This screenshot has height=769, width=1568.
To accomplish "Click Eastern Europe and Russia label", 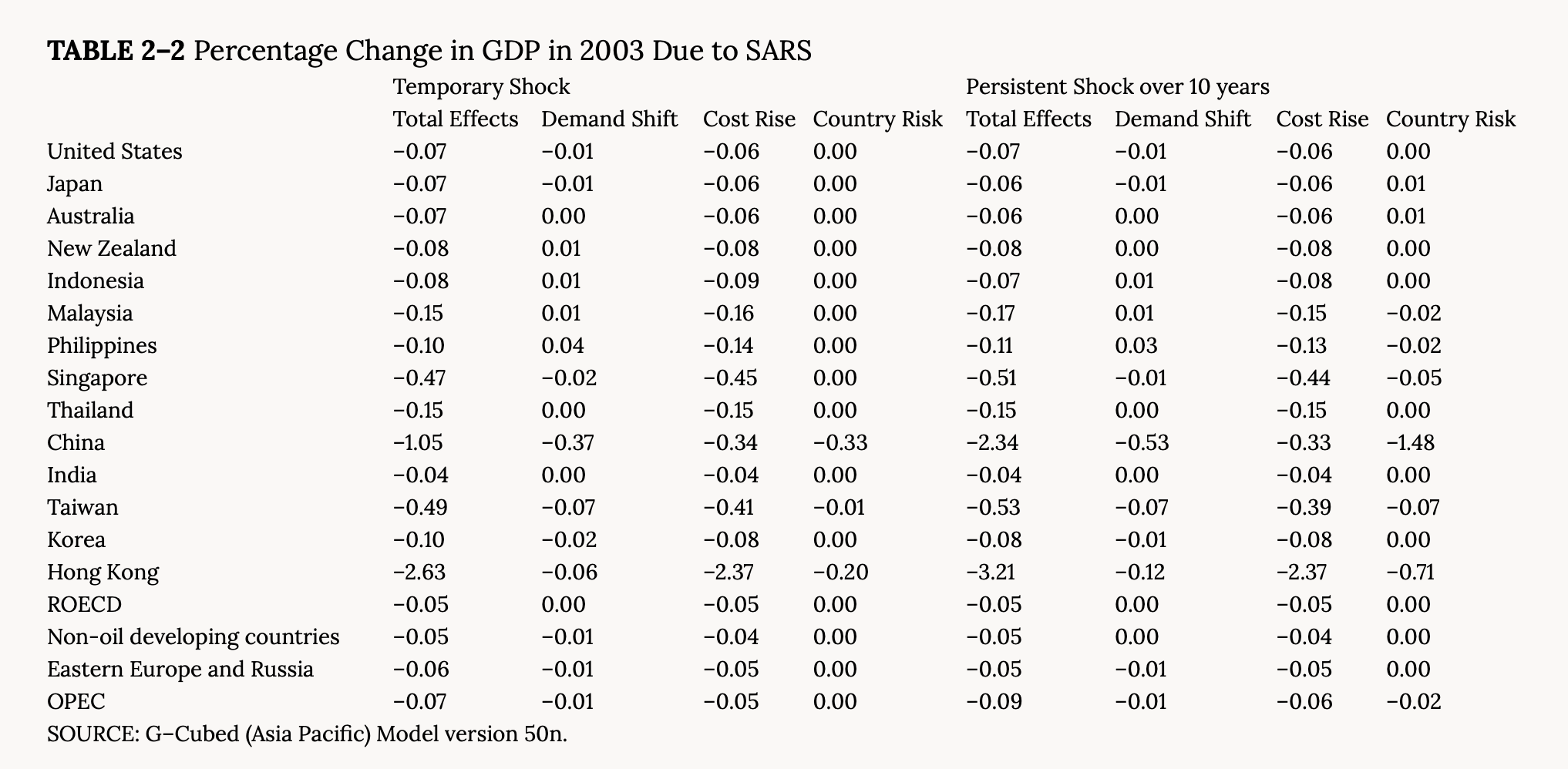I will [x=180, y=669].
